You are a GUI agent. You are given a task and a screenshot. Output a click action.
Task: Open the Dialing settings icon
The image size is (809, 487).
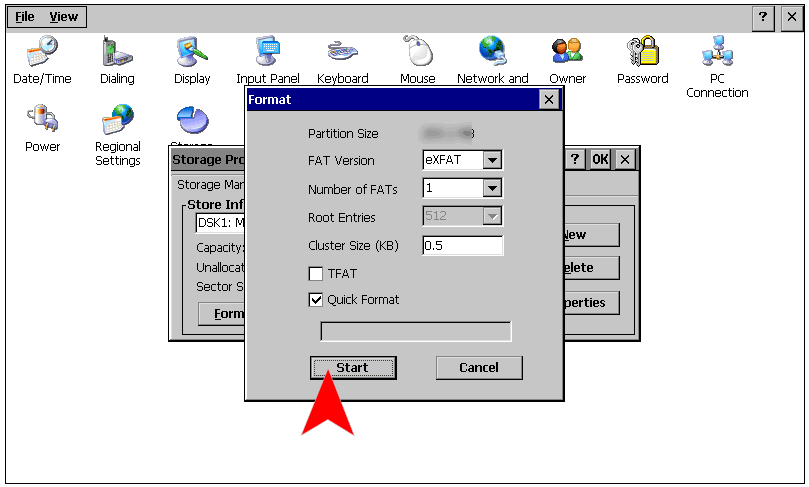[x=117, y=52]
